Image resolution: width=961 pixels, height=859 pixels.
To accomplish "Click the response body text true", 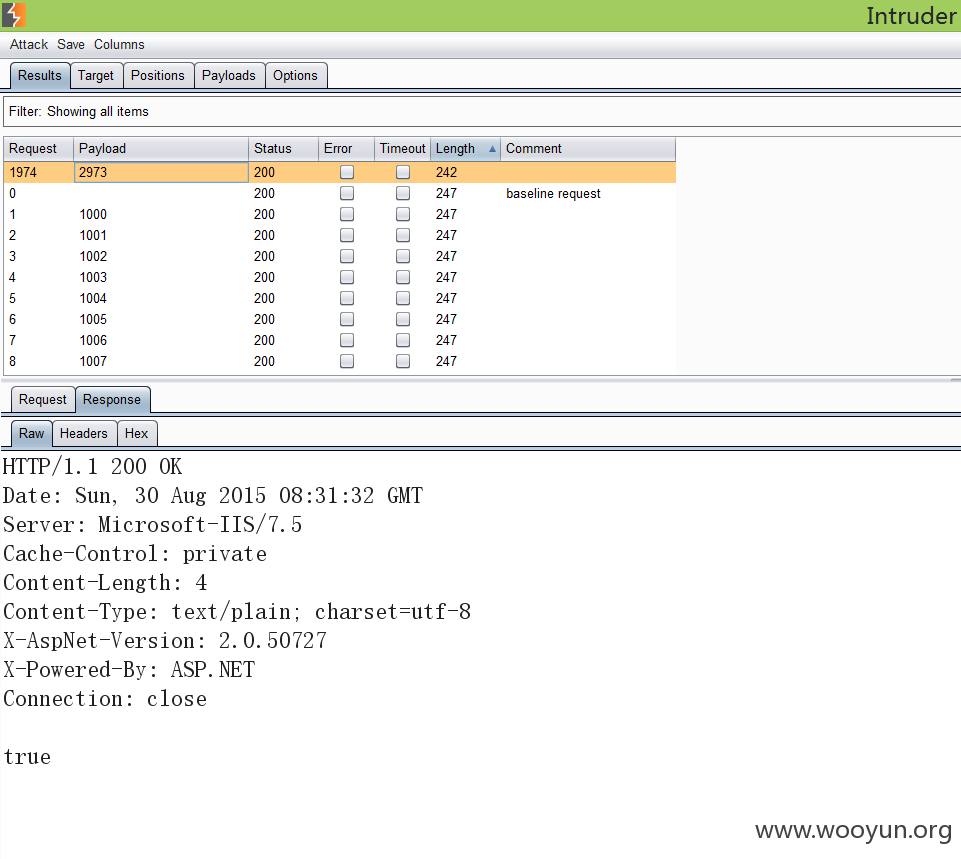I will point(27,757).
